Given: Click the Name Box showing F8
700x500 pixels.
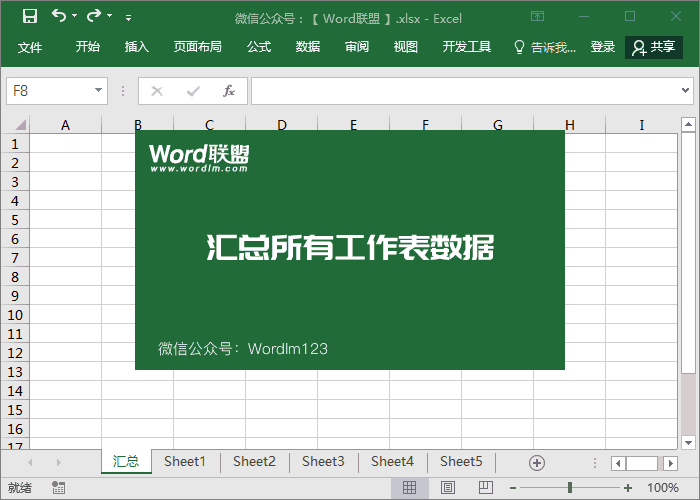Looking at the screenshot, I should coord(49,91).
